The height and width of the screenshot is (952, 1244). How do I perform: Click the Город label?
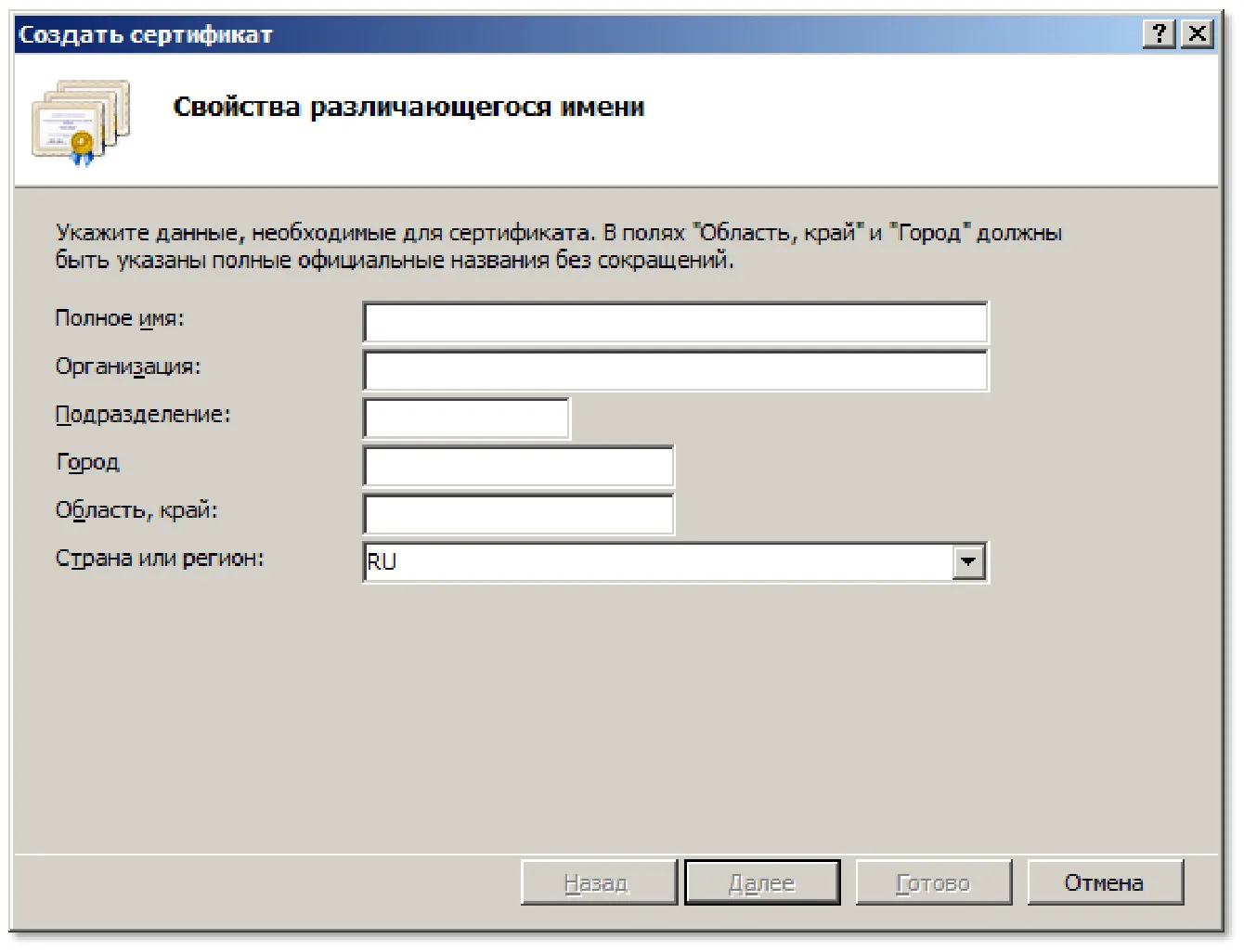click(x=88, y=462)
